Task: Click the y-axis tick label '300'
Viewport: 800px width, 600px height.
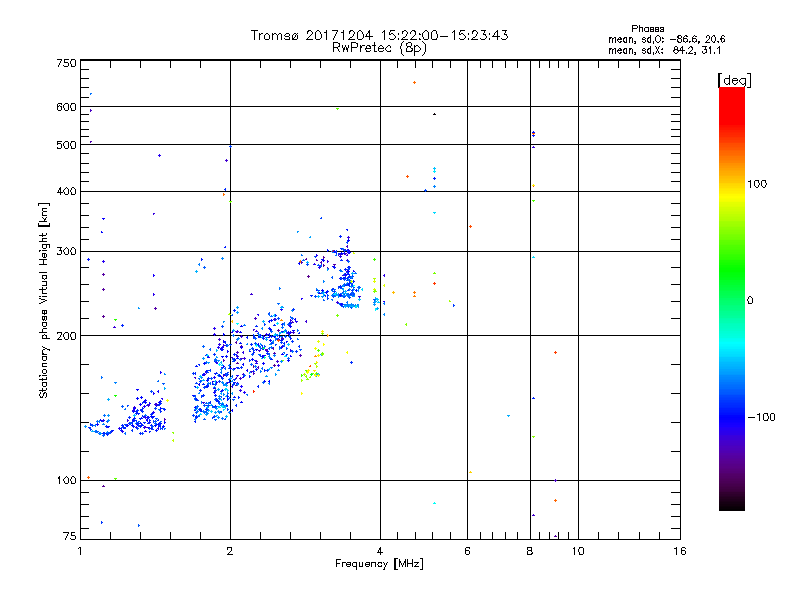Action: coord(66,251)
